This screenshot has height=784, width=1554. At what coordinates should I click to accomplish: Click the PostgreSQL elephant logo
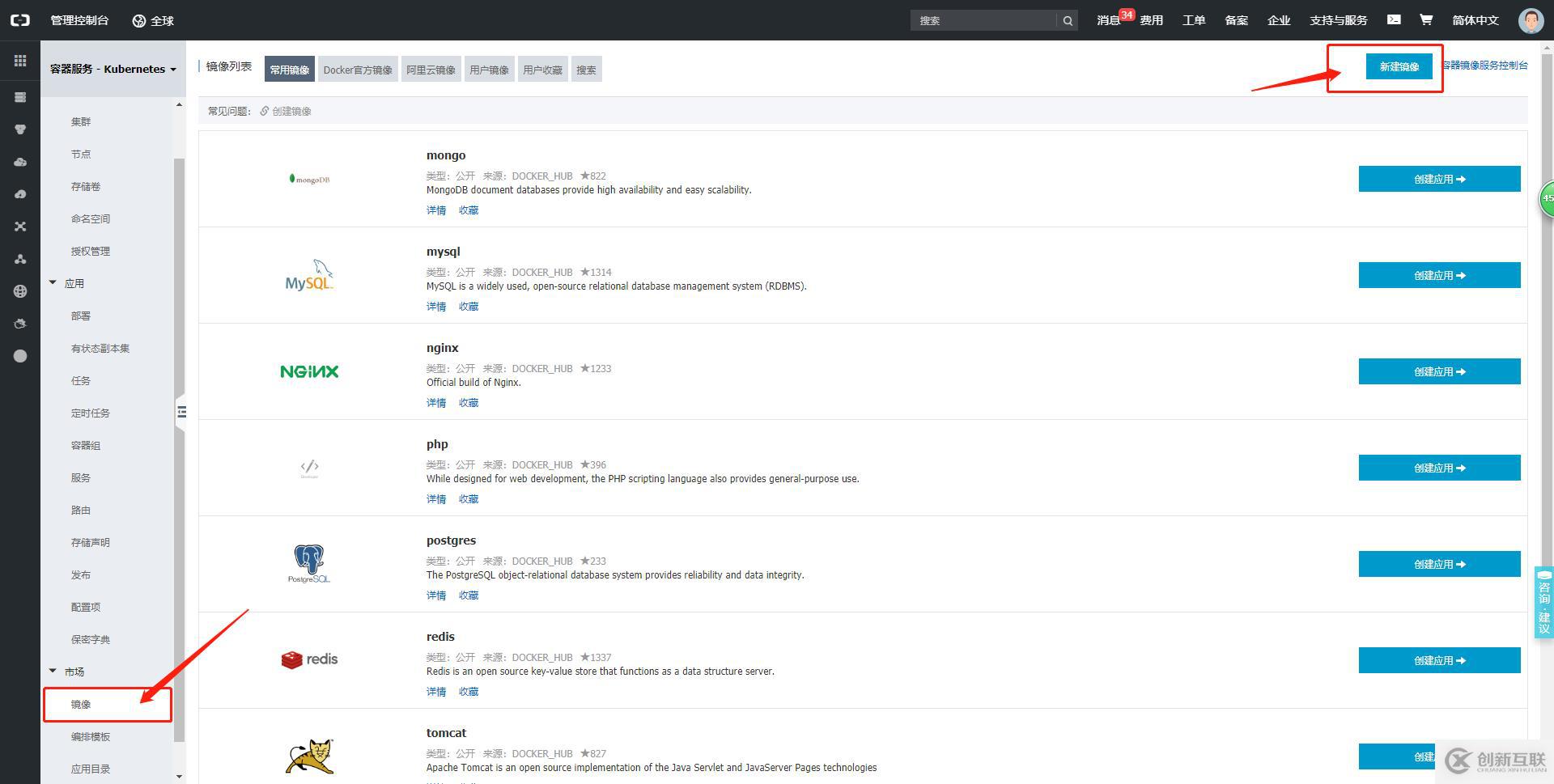309,564
